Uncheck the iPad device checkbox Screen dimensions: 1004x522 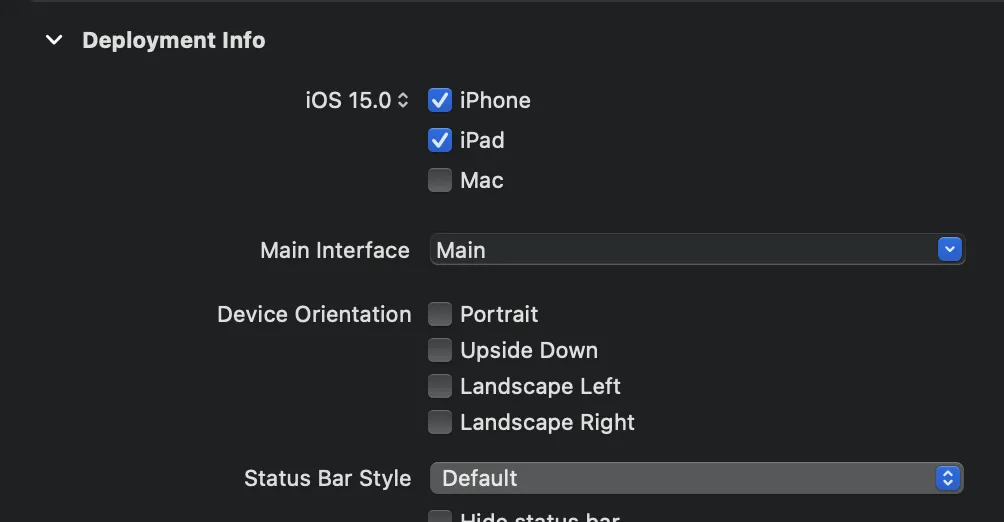(x=440, y=140)
